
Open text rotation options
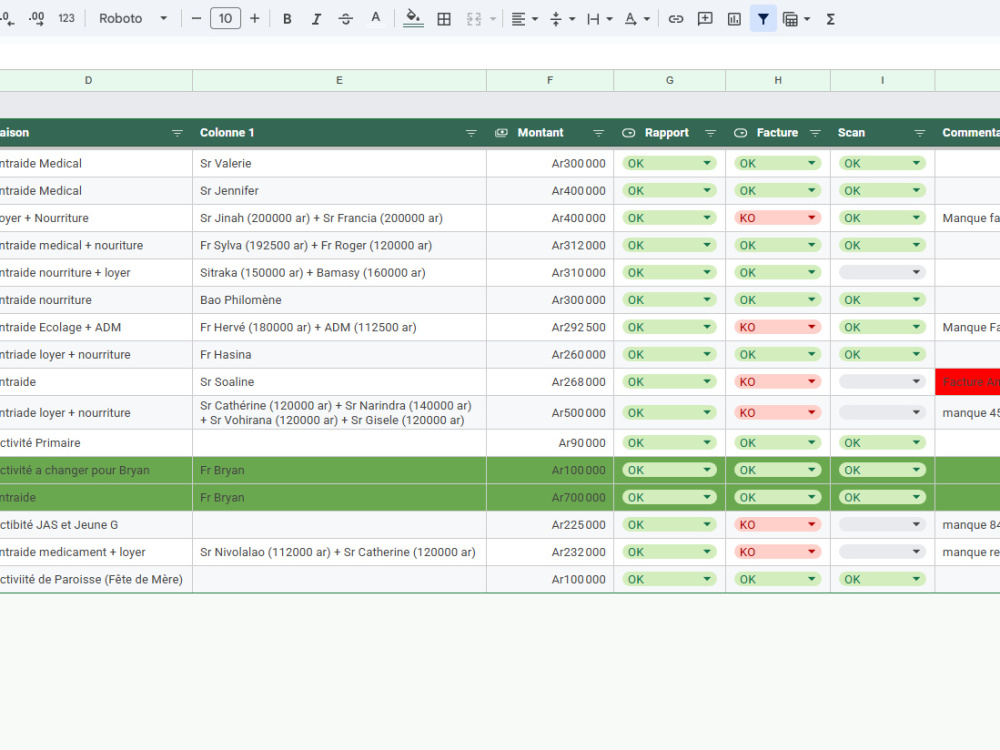(636, 19)
